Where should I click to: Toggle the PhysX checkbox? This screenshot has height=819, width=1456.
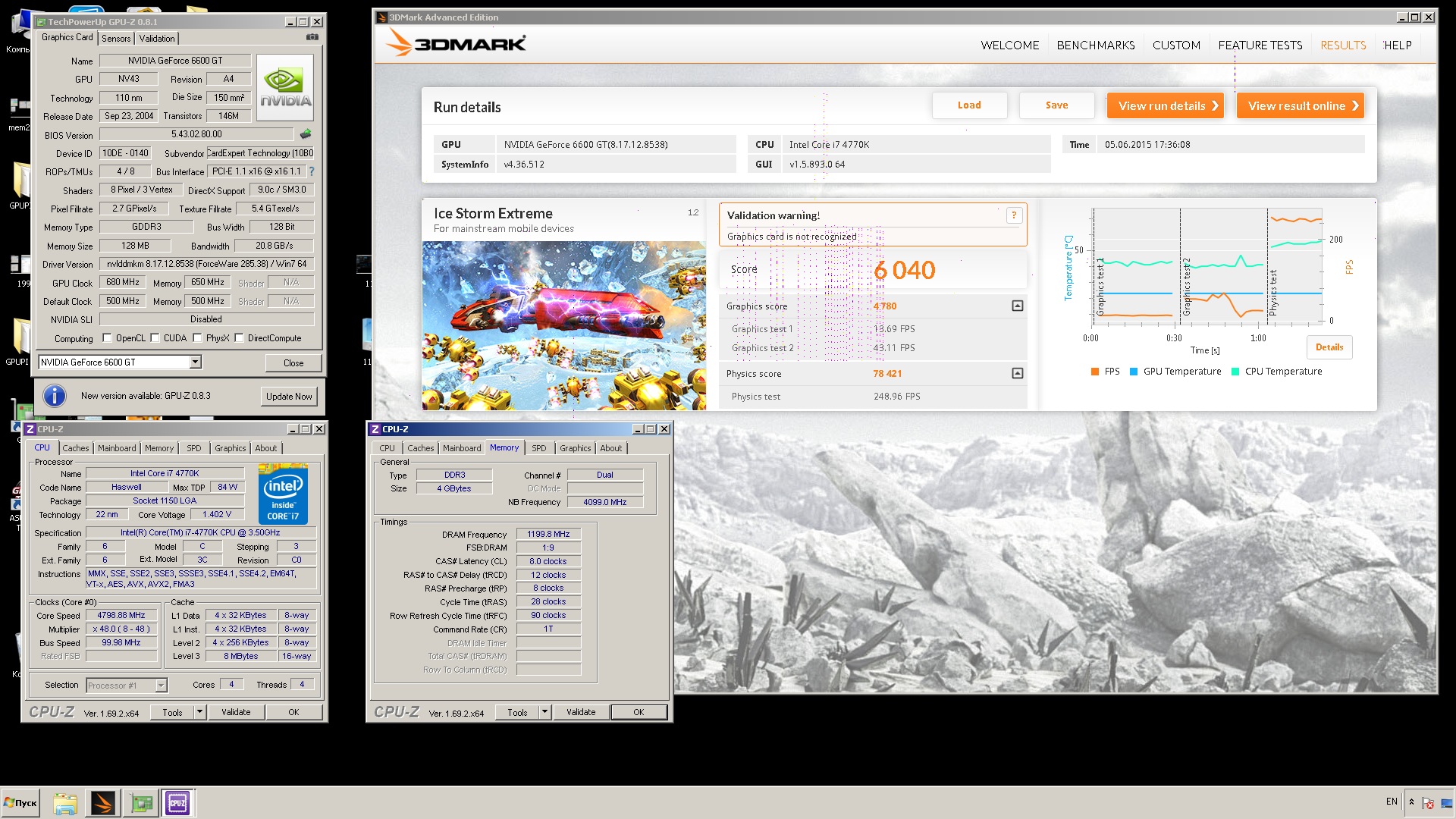[198, 338]
